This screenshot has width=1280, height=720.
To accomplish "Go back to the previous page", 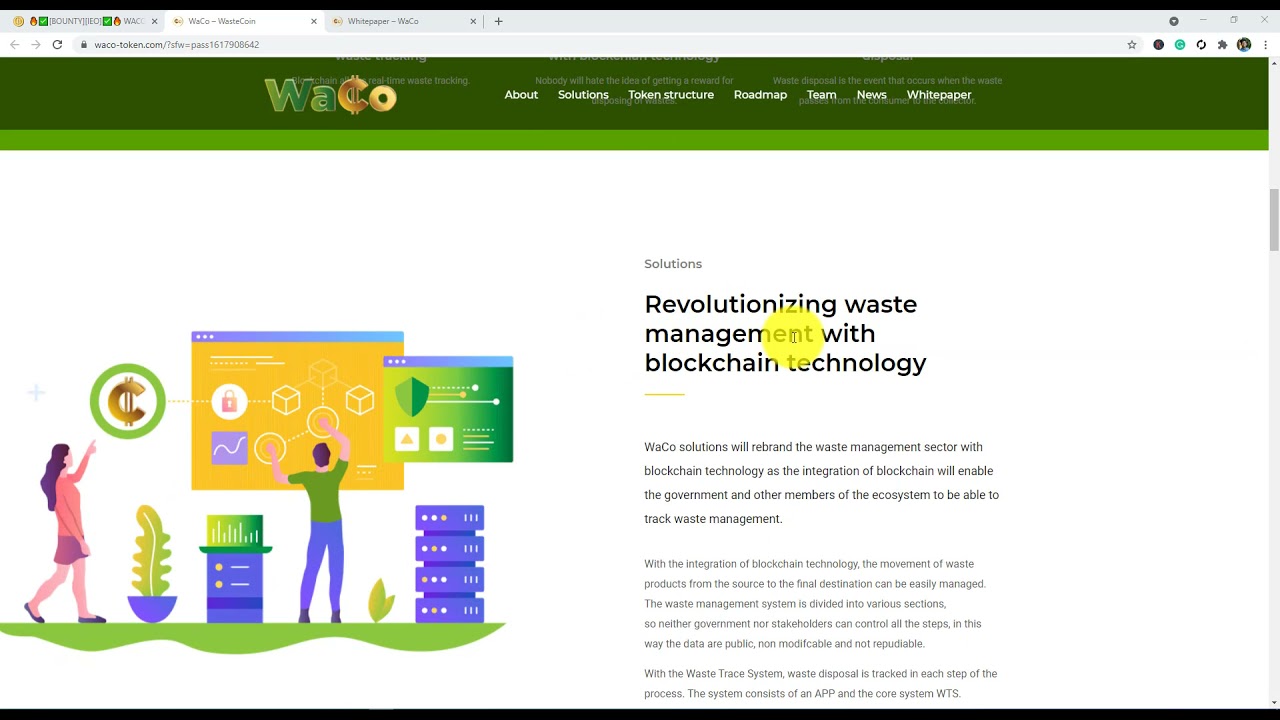I will point(14,45).
